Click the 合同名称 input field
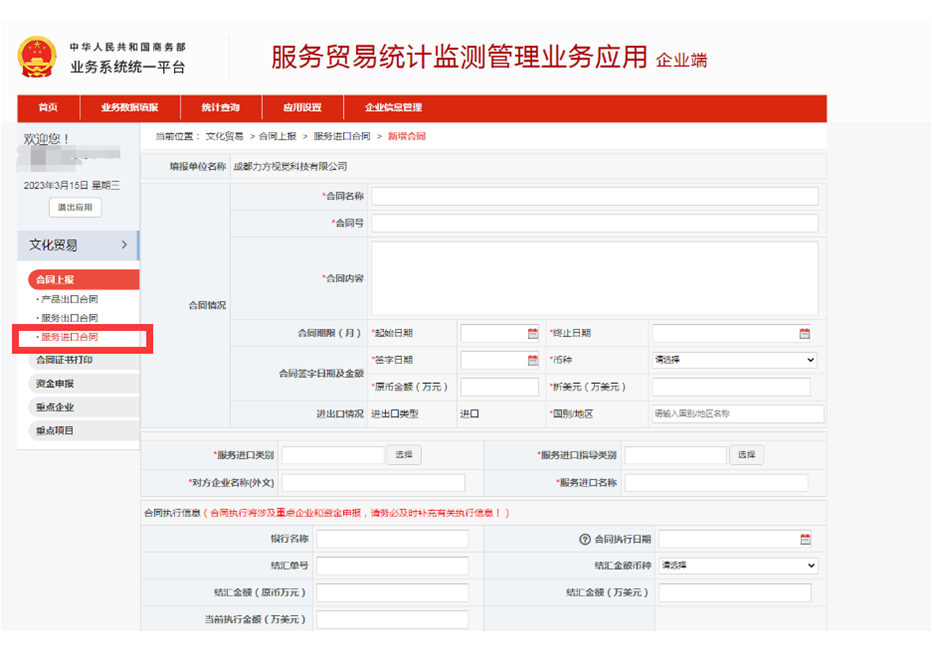Viewport: 932px width, 648px height. pos(594,196)
